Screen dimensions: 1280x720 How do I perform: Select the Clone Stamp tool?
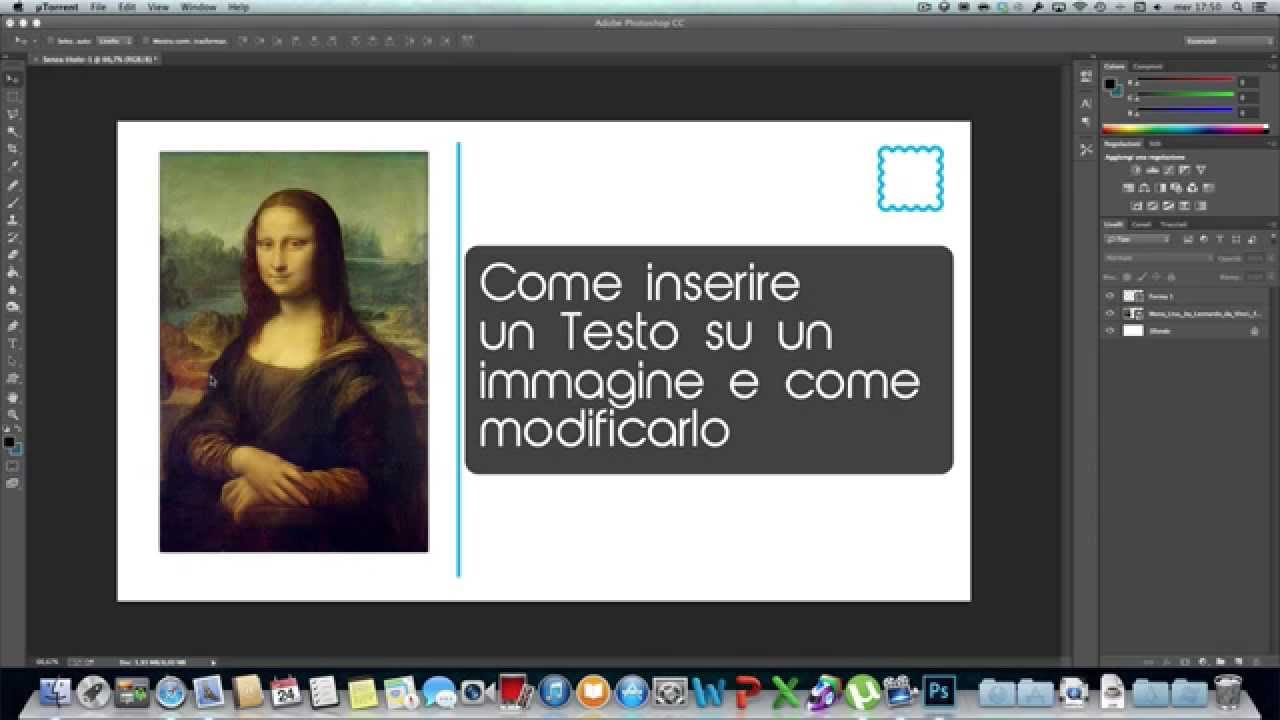point(13,219)
